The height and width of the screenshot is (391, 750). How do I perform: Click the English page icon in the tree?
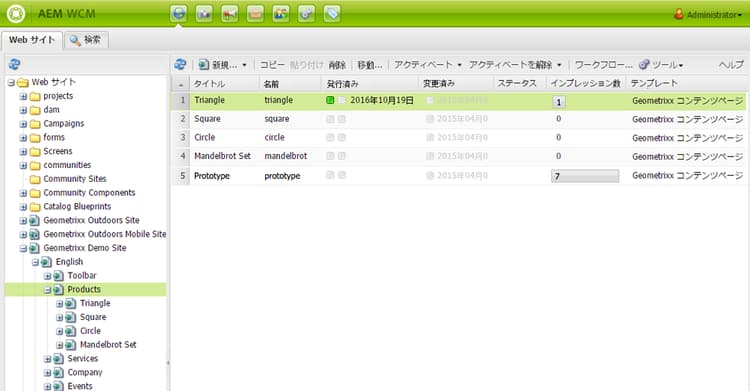46,262
